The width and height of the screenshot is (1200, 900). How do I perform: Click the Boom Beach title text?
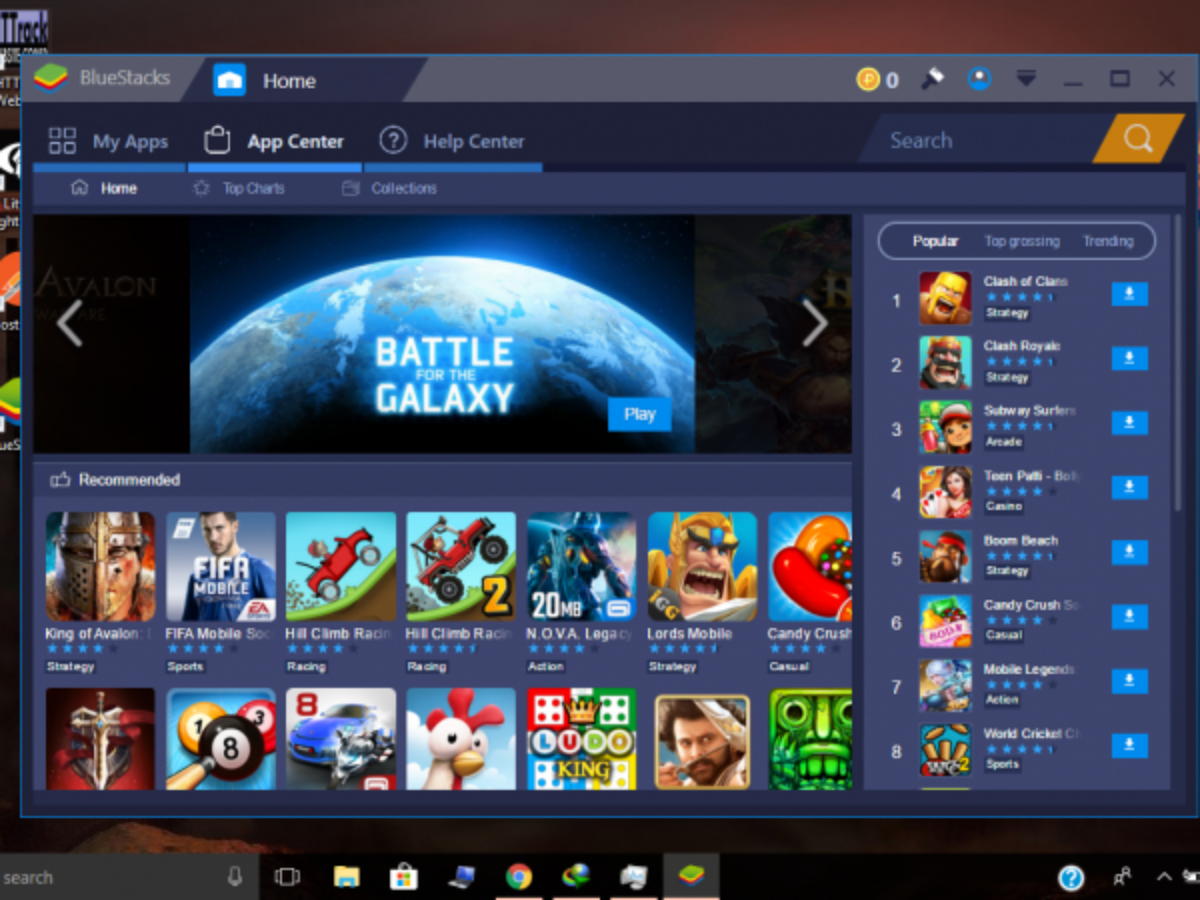(x=1020, y=540)
